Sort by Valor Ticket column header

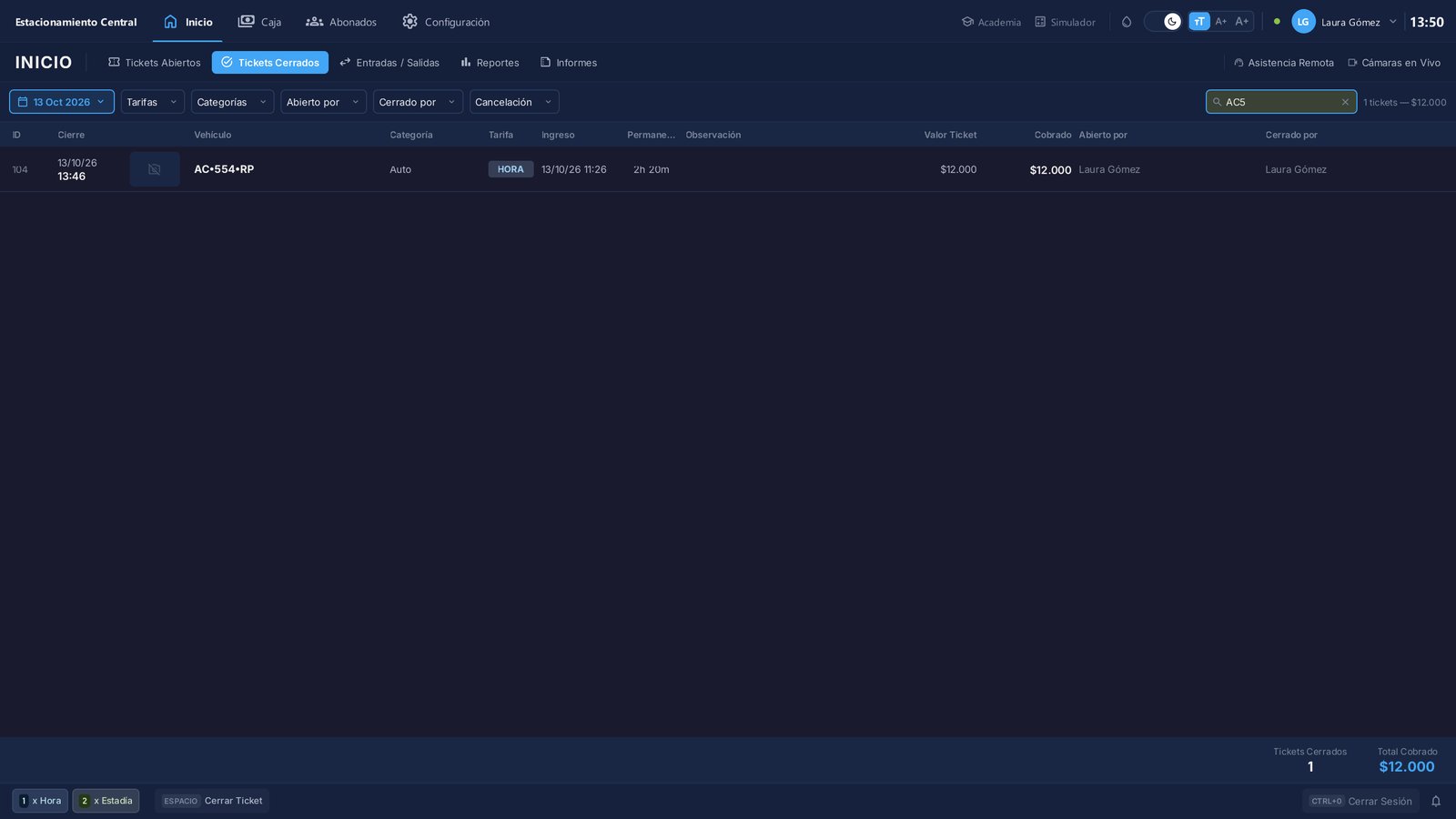coord(950,135)
